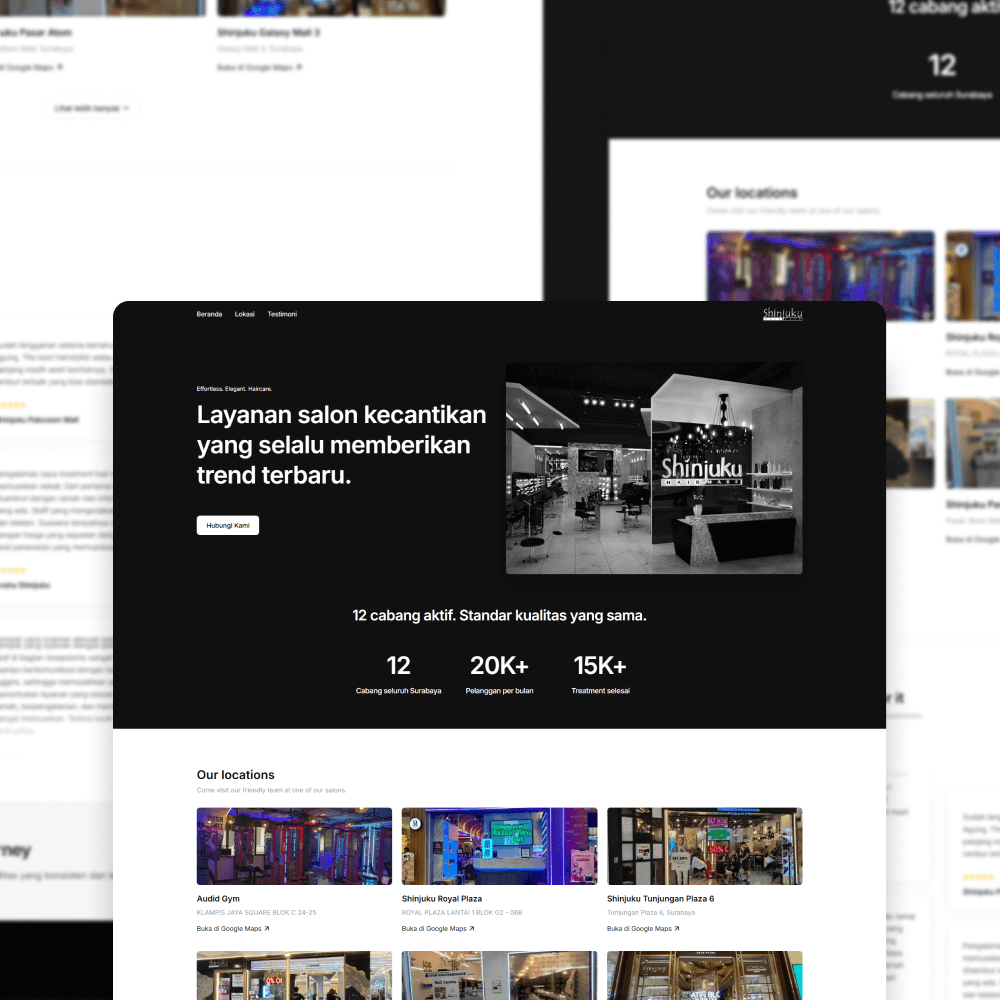Click the Shinjuku Hair Make hero image
Viewport: 1000px width, 1000px height.
(653, 468)
